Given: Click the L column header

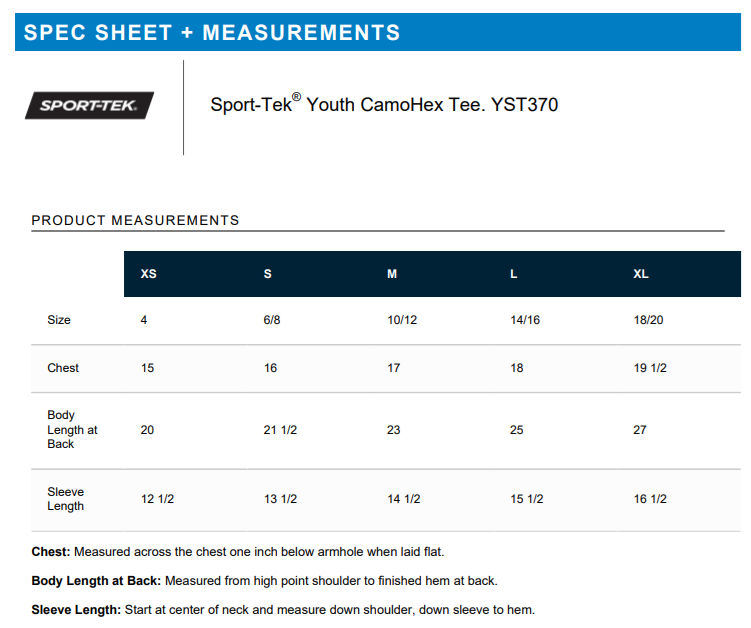Looking at the screenshot, I should [514, 274].
